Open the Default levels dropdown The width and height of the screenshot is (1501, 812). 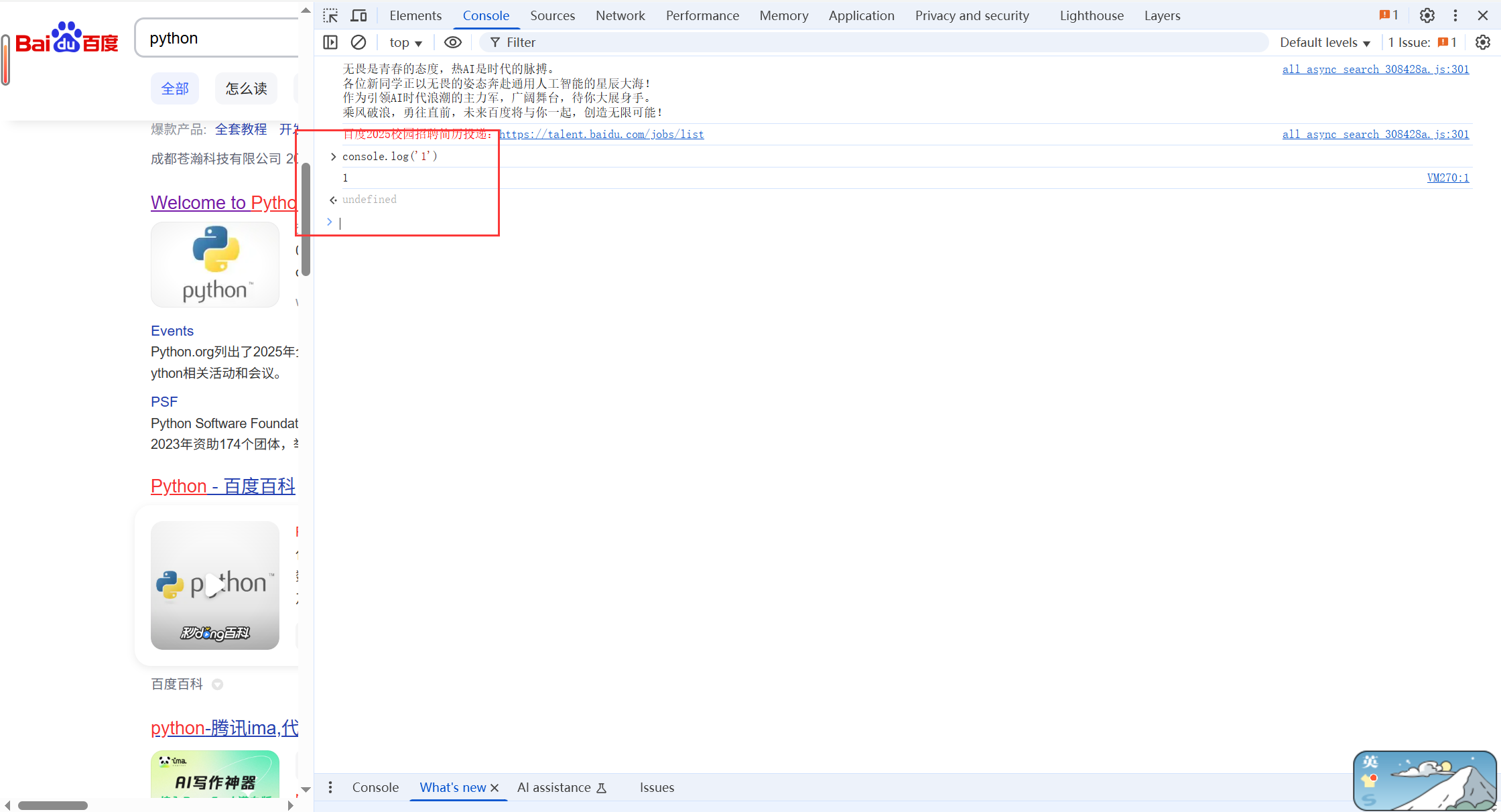[x=1325, y=42]
